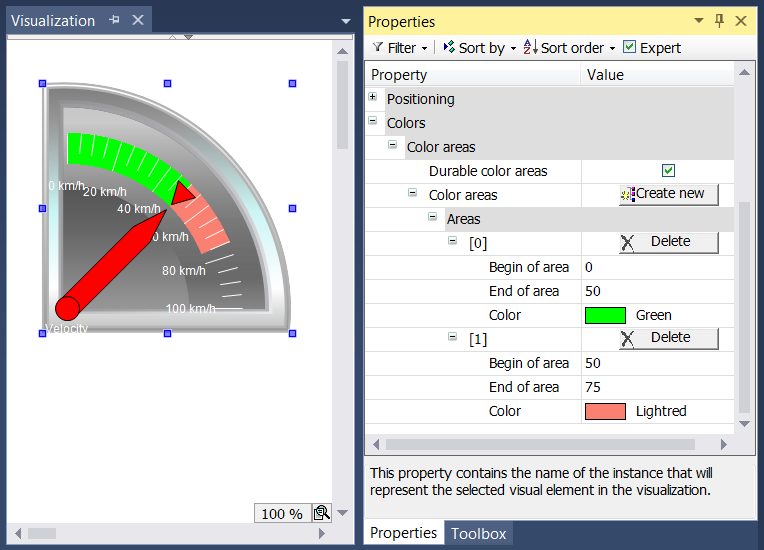Image resolution: width=764 pixels, height=550 pixels.
Task: Open the zoom magnifier icon next to 100 %
Action: click(322, 513)
